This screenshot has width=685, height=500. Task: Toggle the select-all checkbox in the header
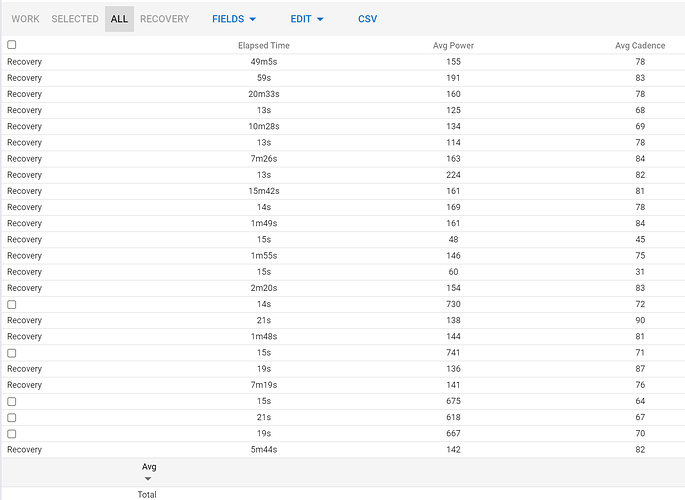coord(12,45)
